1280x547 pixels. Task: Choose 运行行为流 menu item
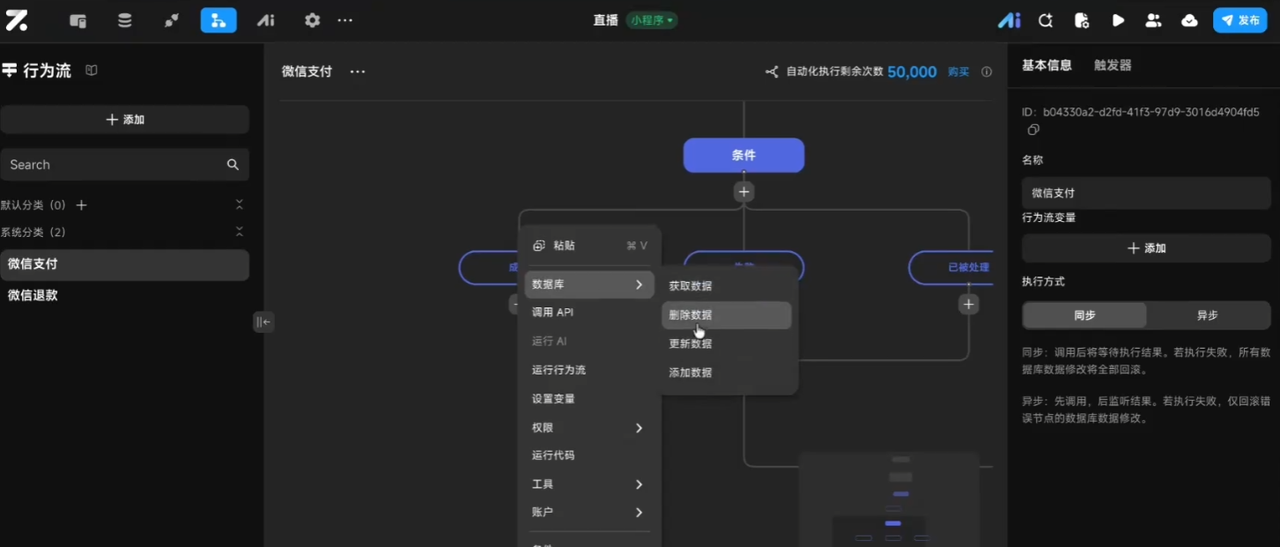click(589, 370)
